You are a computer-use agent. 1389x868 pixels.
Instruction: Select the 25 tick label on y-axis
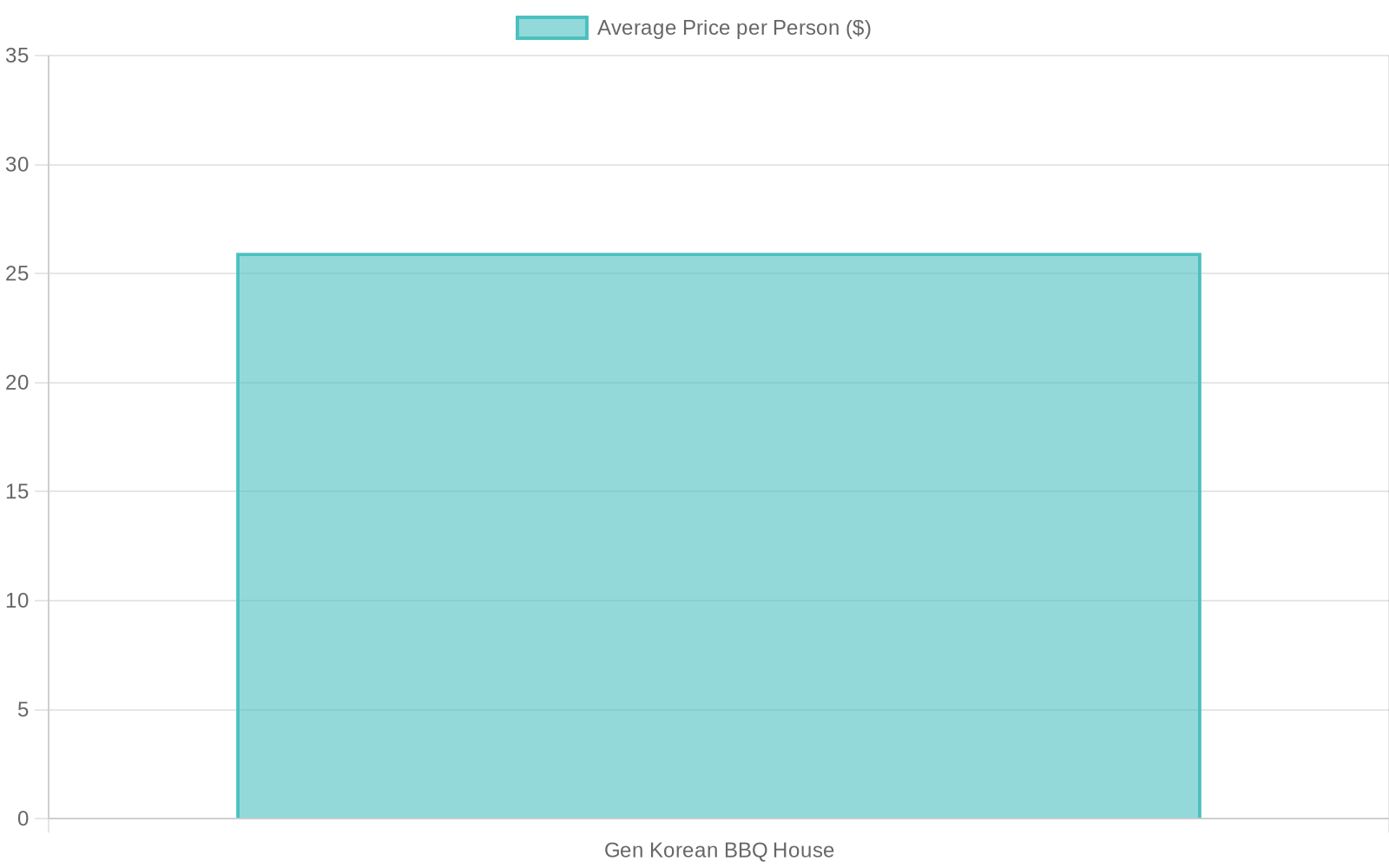pyautogui.click(x=17, y=273)
